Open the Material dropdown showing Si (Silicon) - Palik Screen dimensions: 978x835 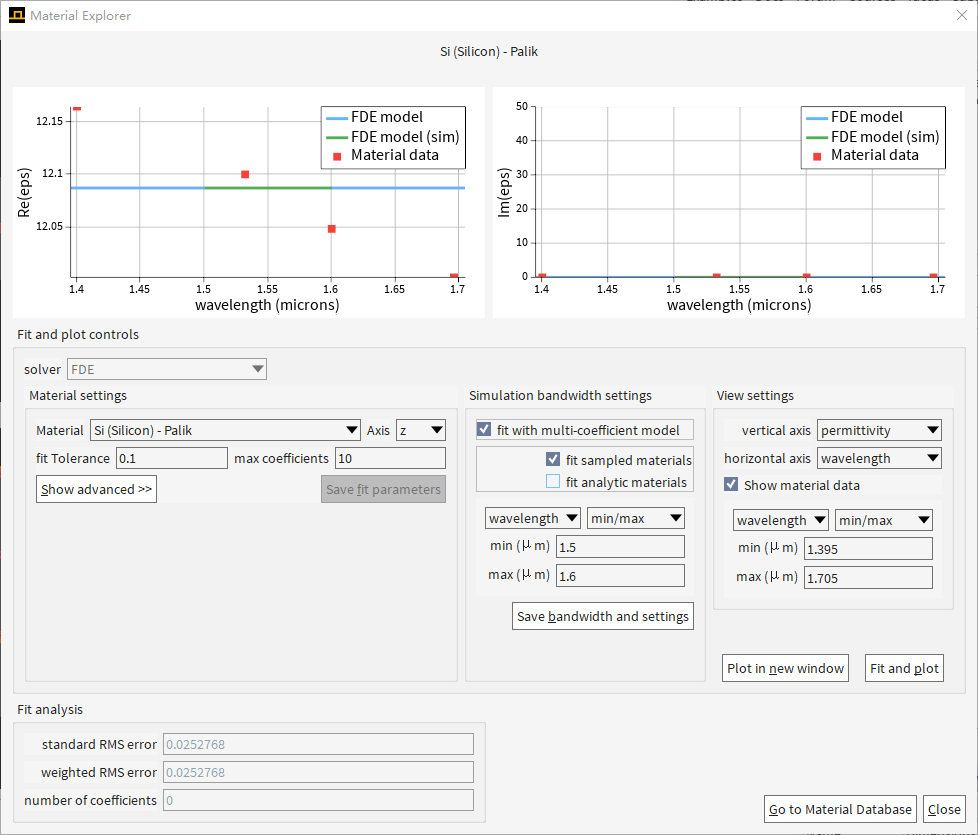coord(225,430)
